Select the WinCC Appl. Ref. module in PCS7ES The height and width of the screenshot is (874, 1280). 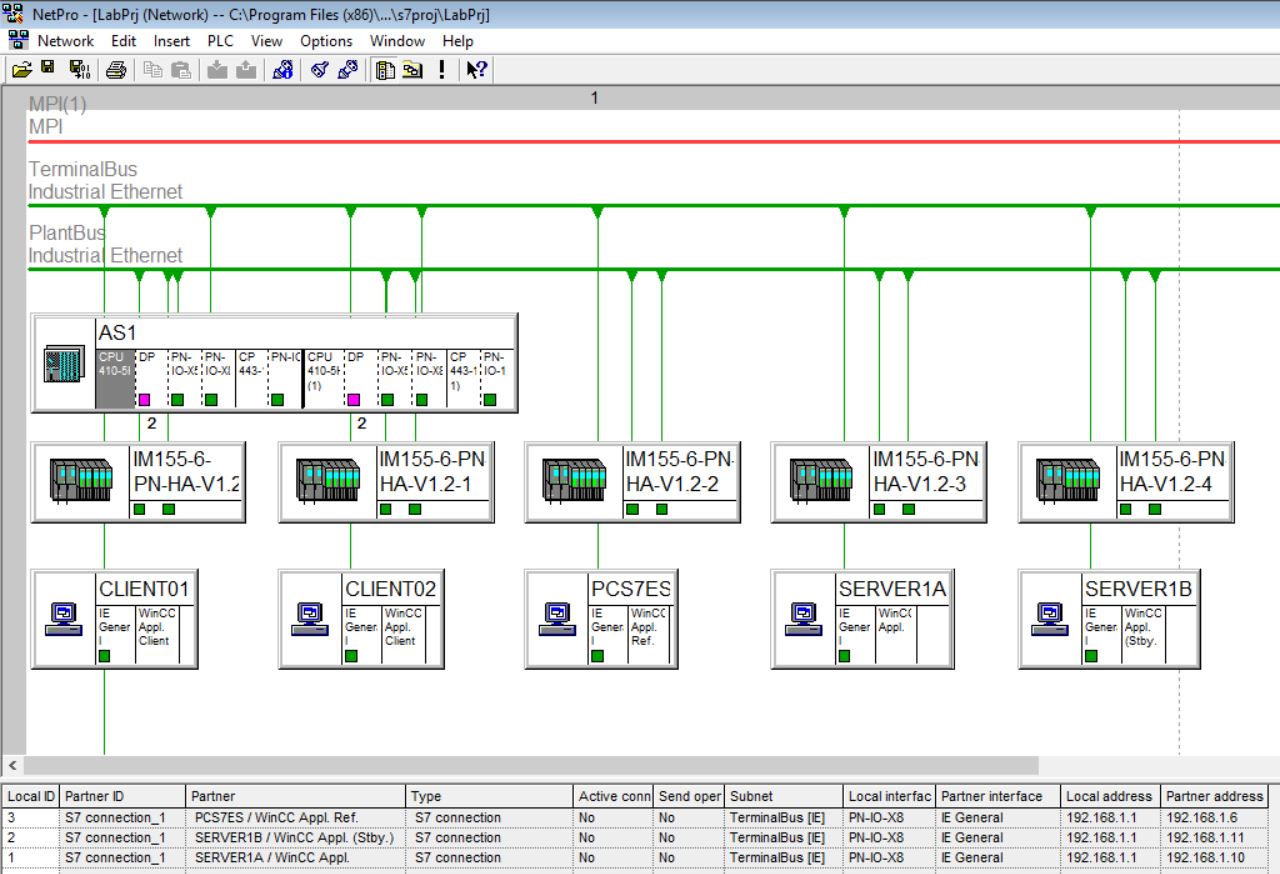click(x=649, y=634)
